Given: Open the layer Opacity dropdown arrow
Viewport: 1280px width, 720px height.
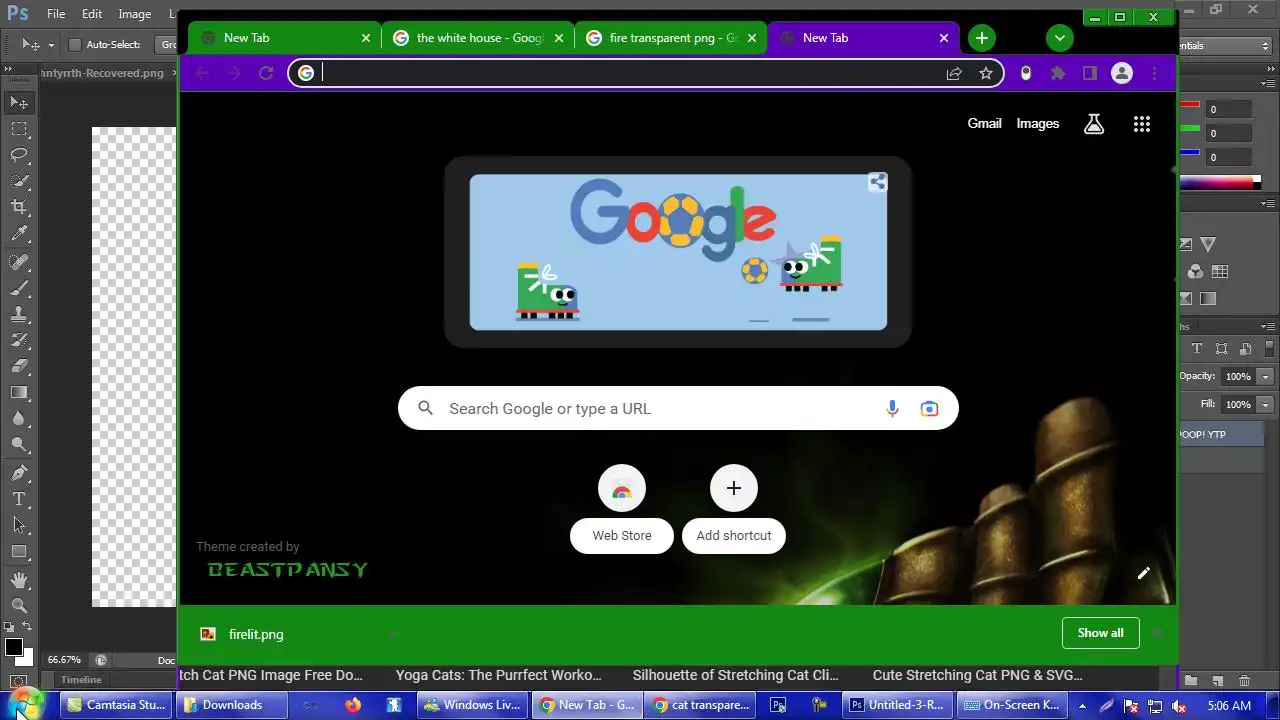Looking at the screenshot, I should (x=1266, y=377).
